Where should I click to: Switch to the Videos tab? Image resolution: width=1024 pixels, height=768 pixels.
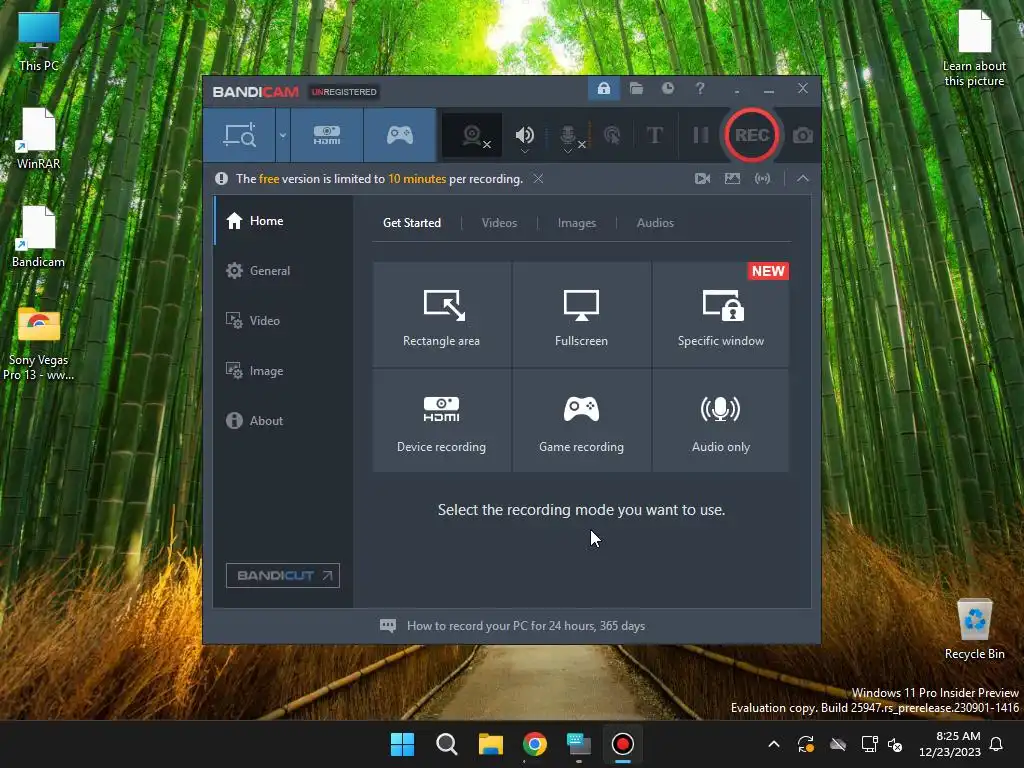[499, 223]
